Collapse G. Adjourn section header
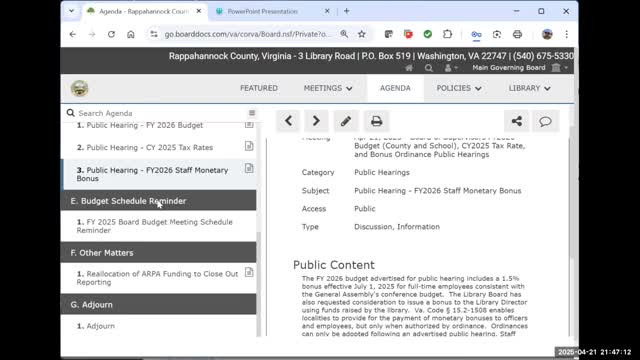This screenshot has width=640, height=360. tap(158, 304)
